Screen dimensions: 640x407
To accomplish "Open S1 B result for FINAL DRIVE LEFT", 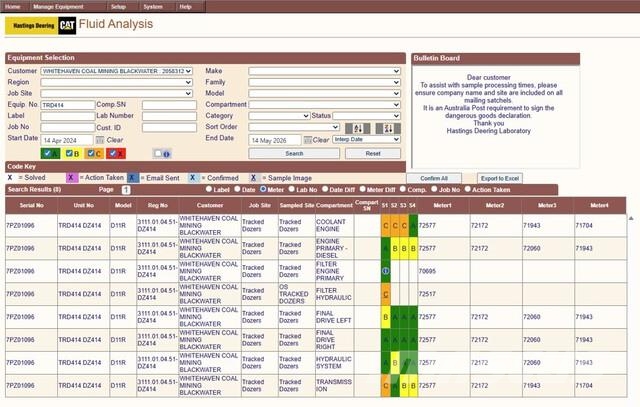I will click(x=386, y=317).
